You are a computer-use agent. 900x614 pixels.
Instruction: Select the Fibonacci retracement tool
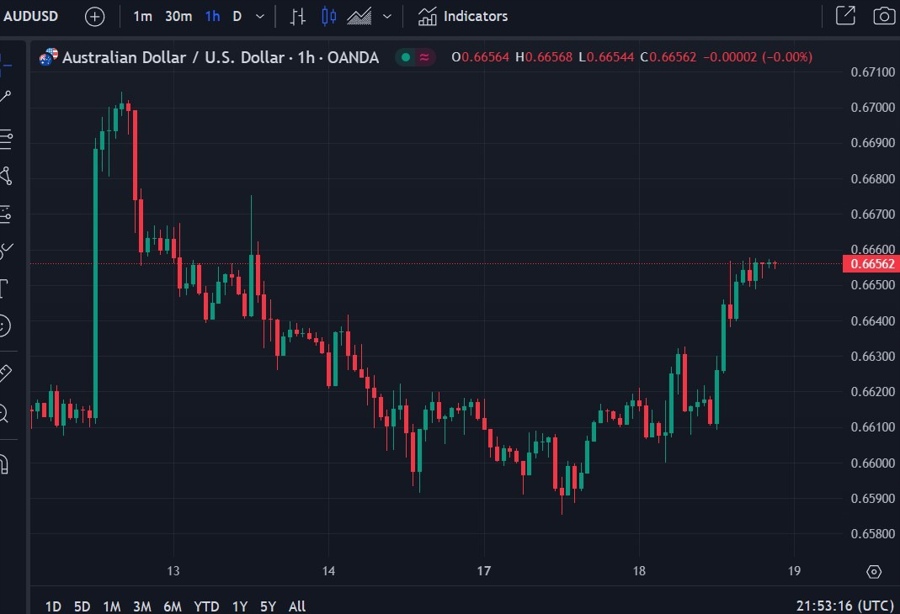[6, 139]
